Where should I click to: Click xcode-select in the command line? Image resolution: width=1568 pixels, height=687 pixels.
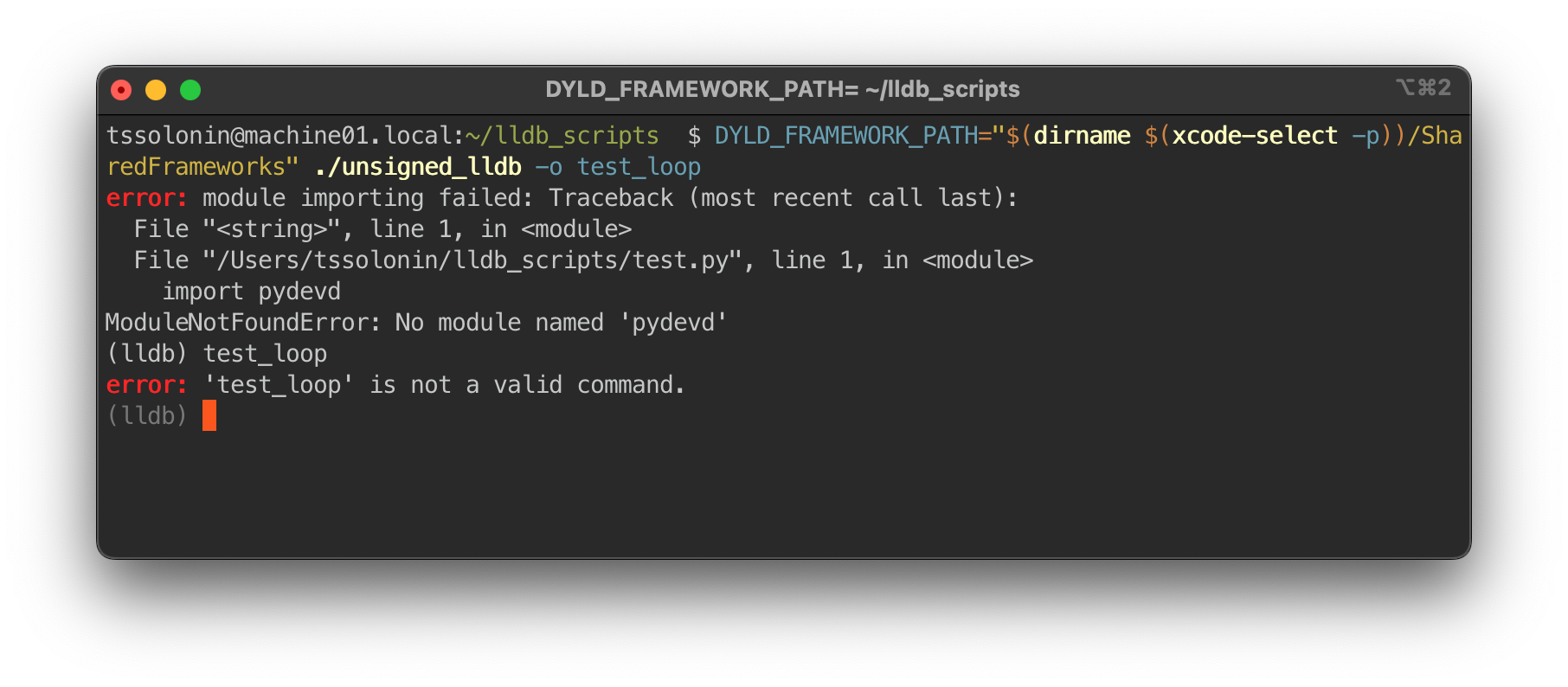pos(1254,136)
